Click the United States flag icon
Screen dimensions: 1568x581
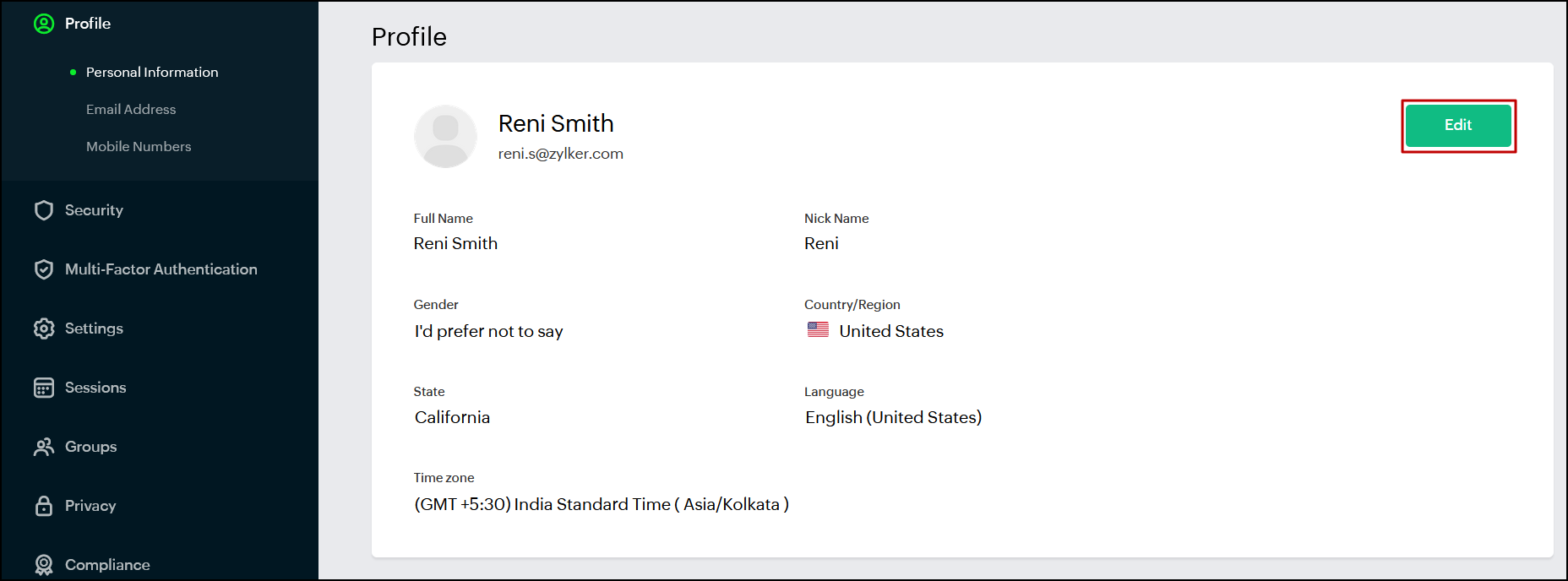[818, 330]
